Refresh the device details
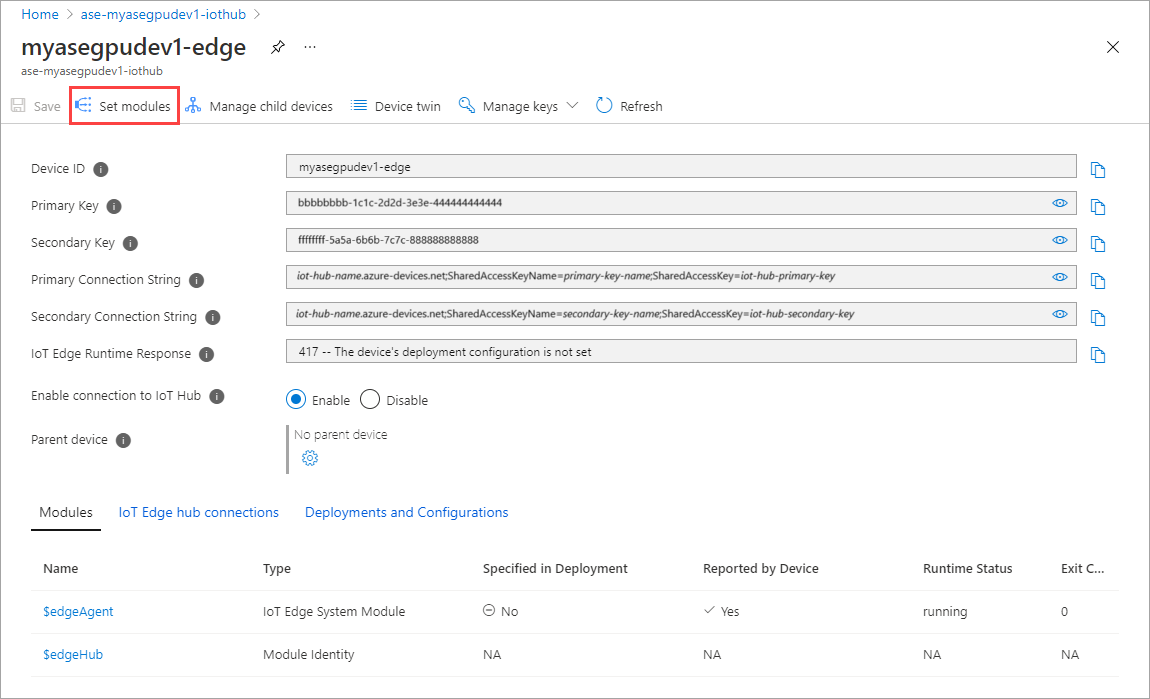 629,106
